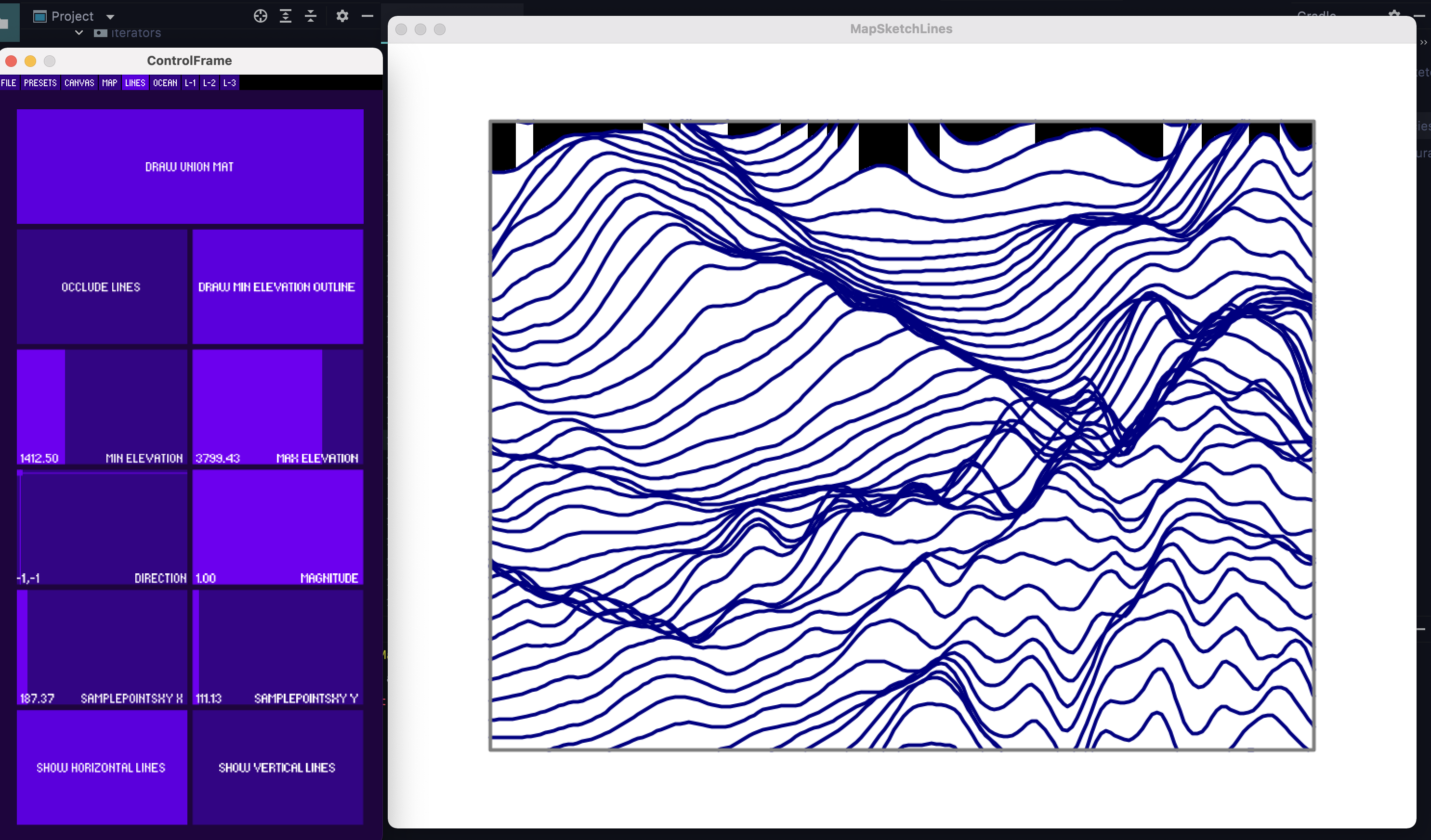1431x840 pixels.
Task: Collapse the iterators tree item chevron
Action: [x=79, y=32]
